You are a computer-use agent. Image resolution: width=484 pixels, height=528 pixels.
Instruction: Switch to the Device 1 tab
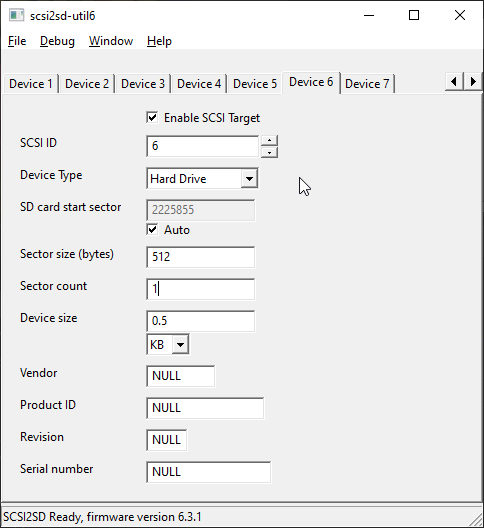tap(31, 84)
